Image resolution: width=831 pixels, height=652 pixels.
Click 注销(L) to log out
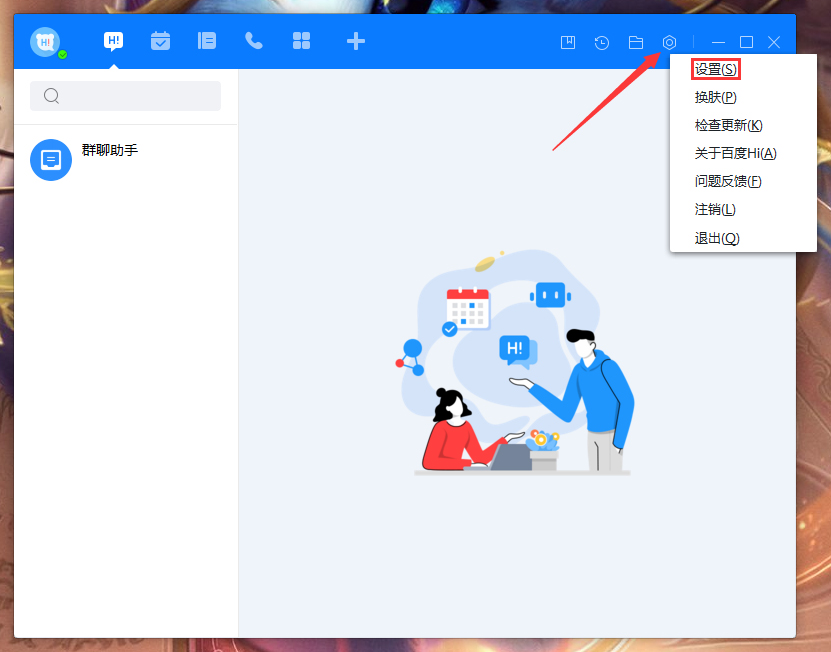(713, 209)
